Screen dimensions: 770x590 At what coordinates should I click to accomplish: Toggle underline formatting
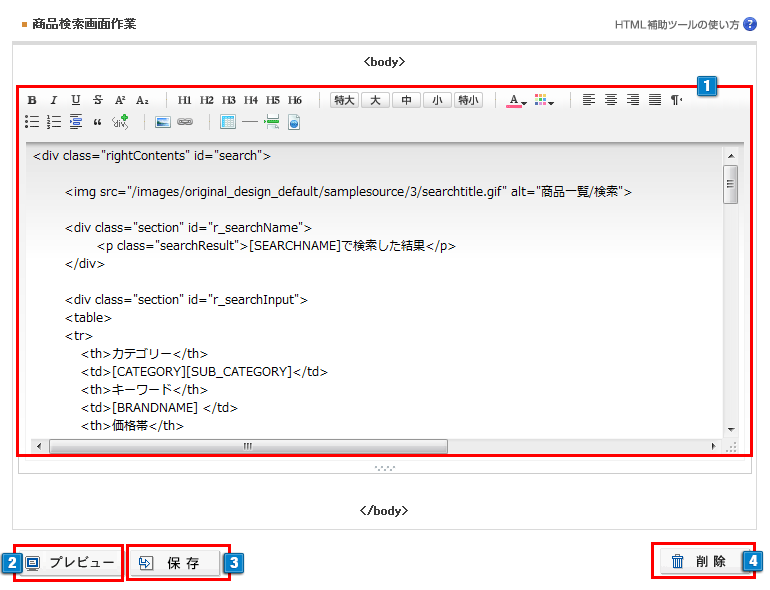(x=76, y=100)
